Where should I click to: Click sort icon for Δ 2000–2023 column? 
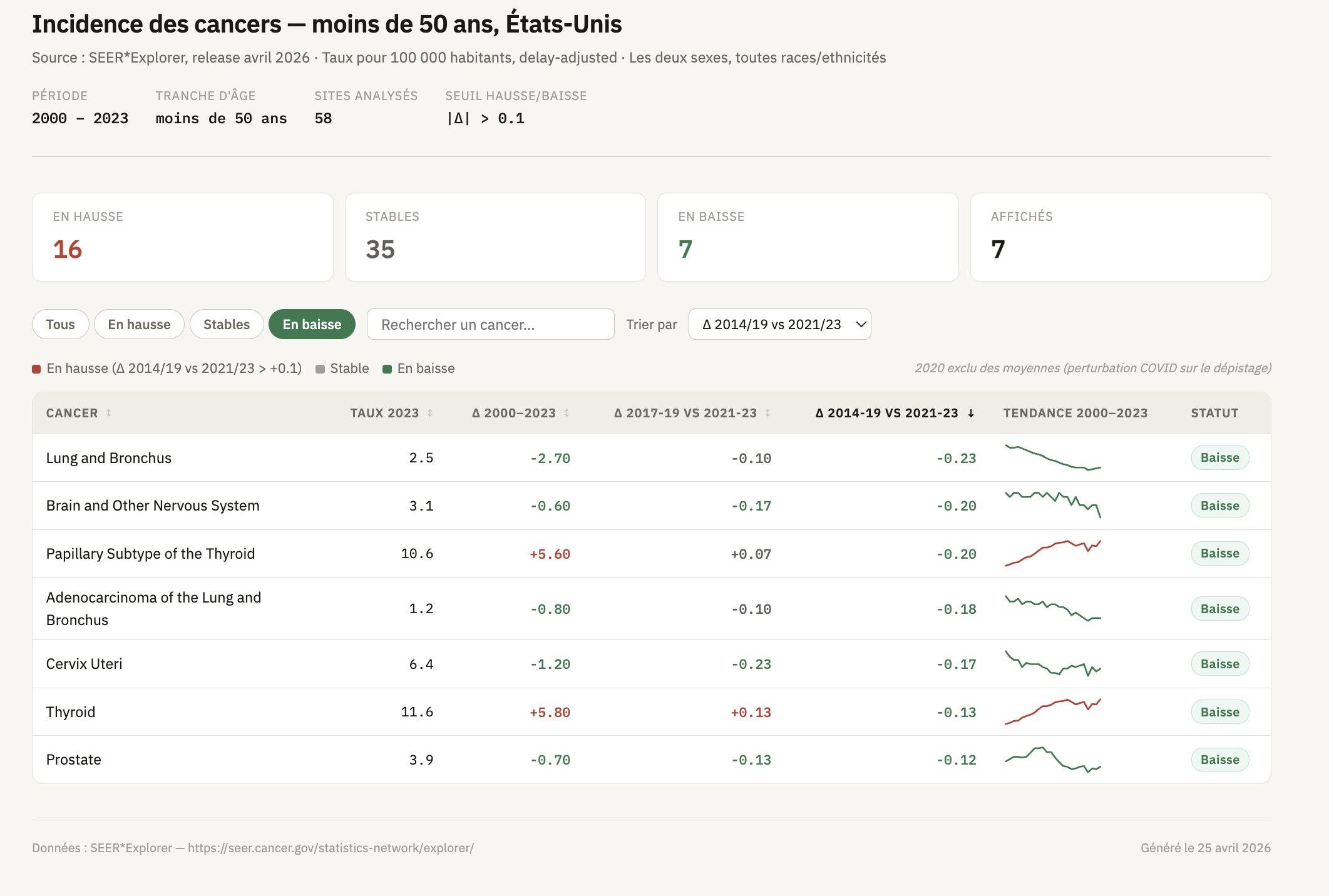[567, 413]
